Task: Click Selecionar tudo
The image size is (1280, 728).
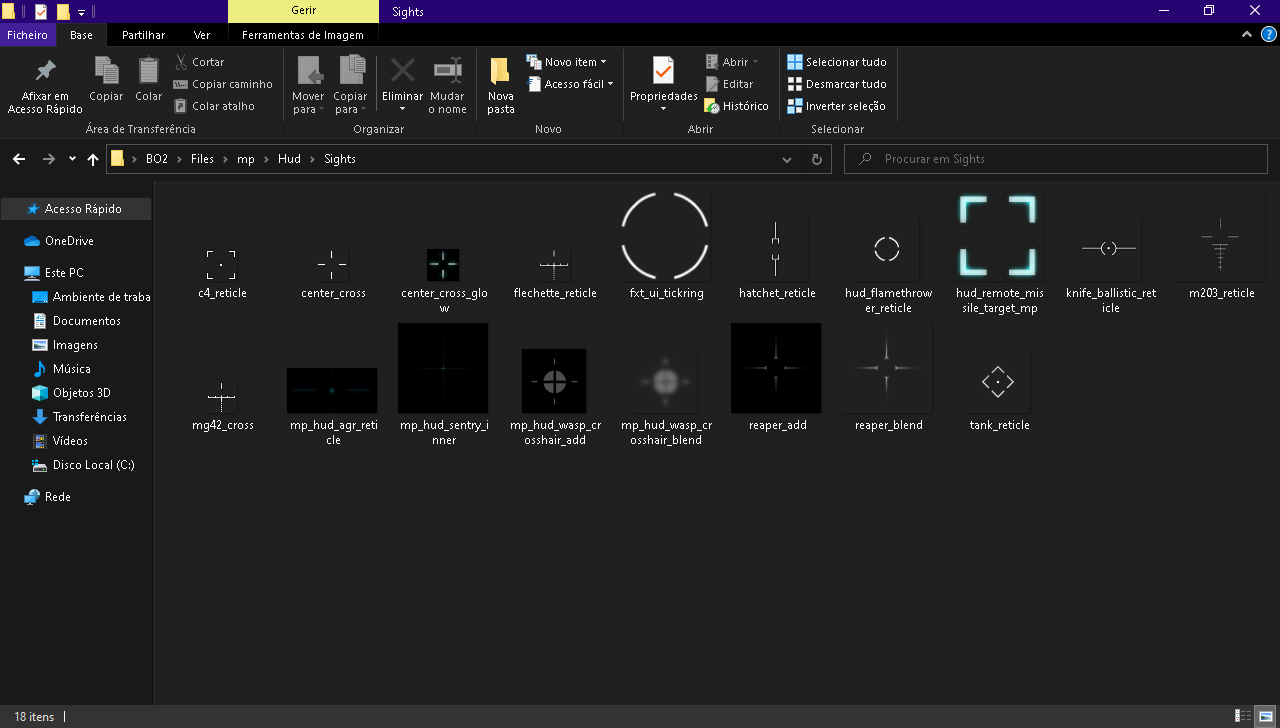Action: pyautogui.click(x=837, y=62)
